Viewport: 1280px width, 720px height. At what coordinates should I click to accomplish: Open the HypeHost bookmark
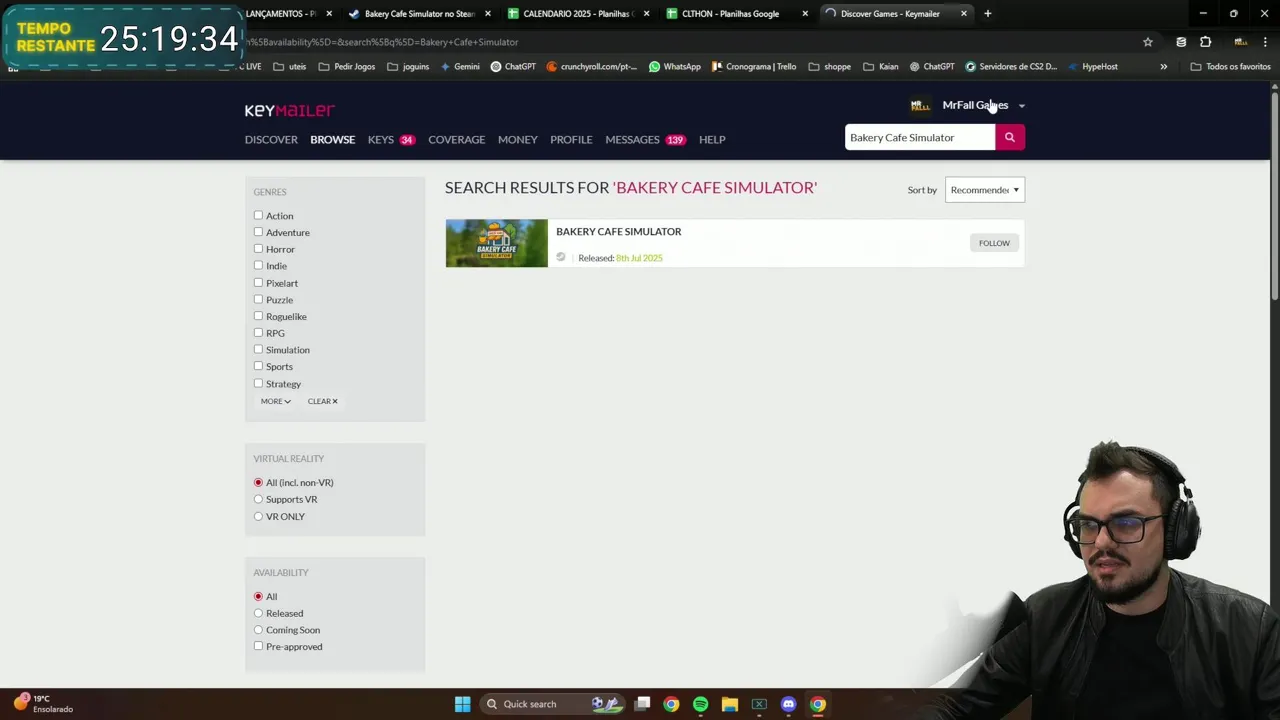pos(1093,67)
